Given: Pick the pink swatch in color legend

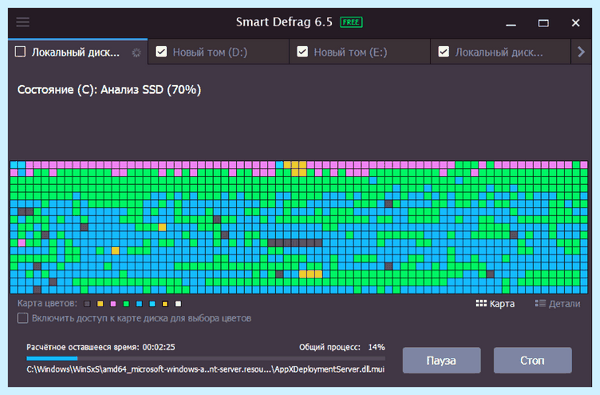Looking at the screenshot, I should coord(113,304).
